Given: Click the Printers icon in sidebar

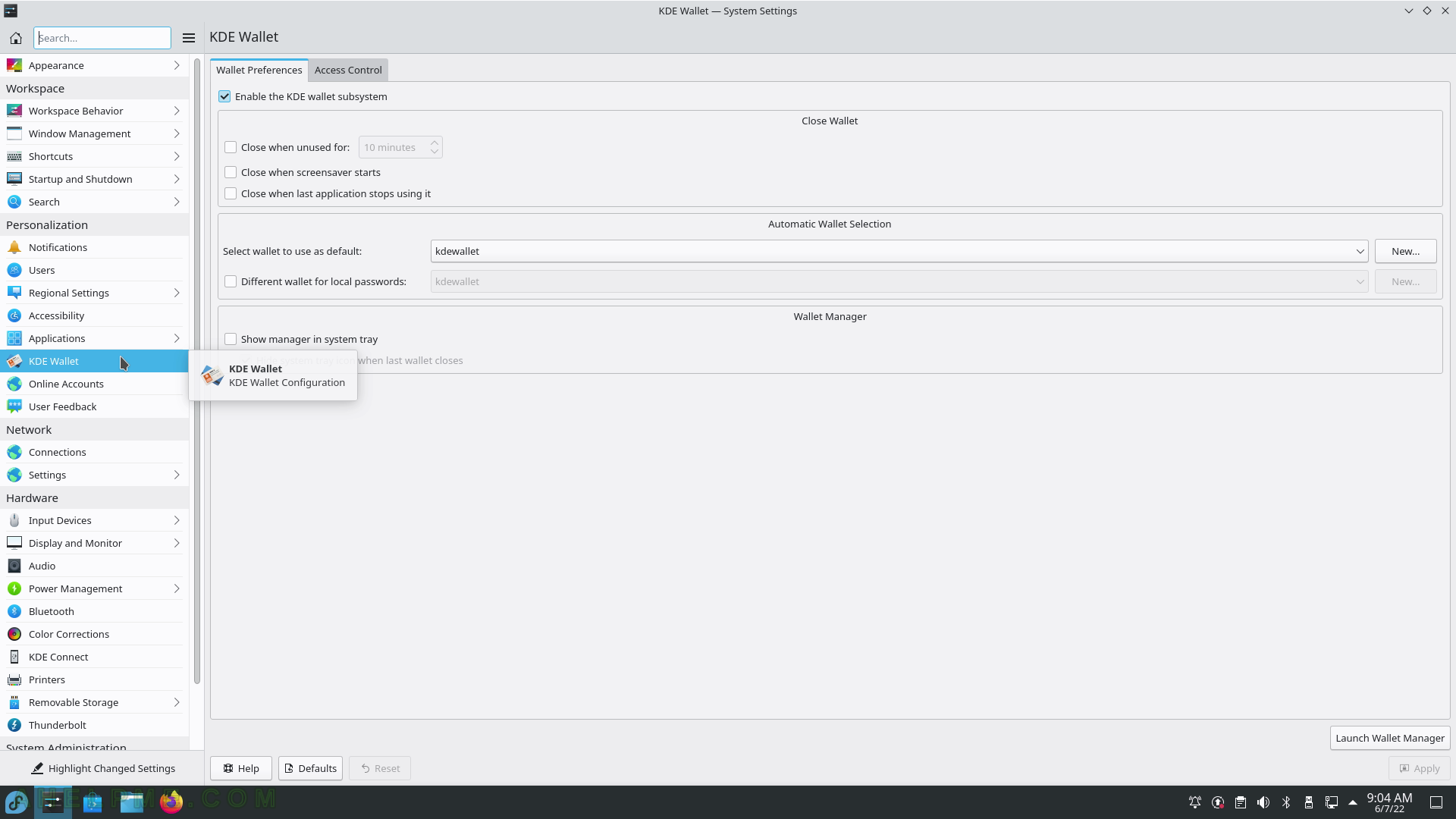Looking at the screenshot, I should point(14,679).
